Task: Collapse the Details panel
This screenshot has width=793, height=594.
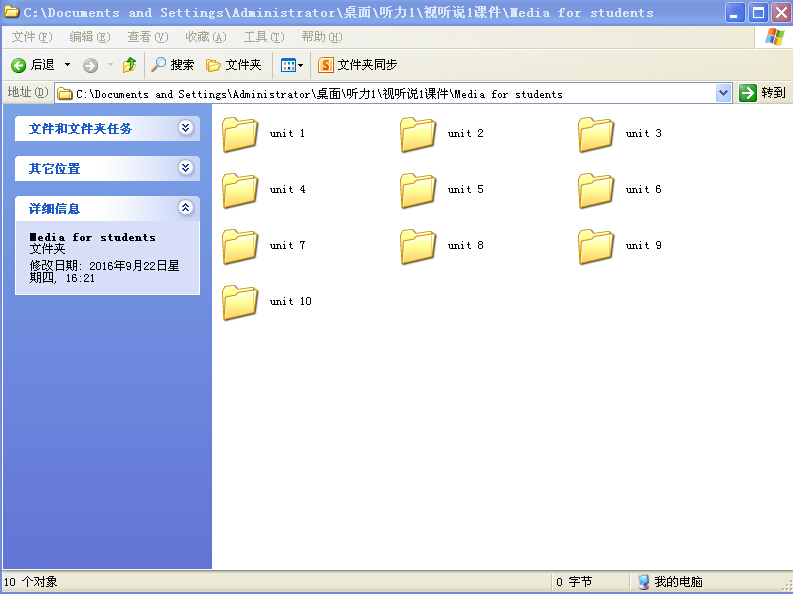Action: (185, 208)
